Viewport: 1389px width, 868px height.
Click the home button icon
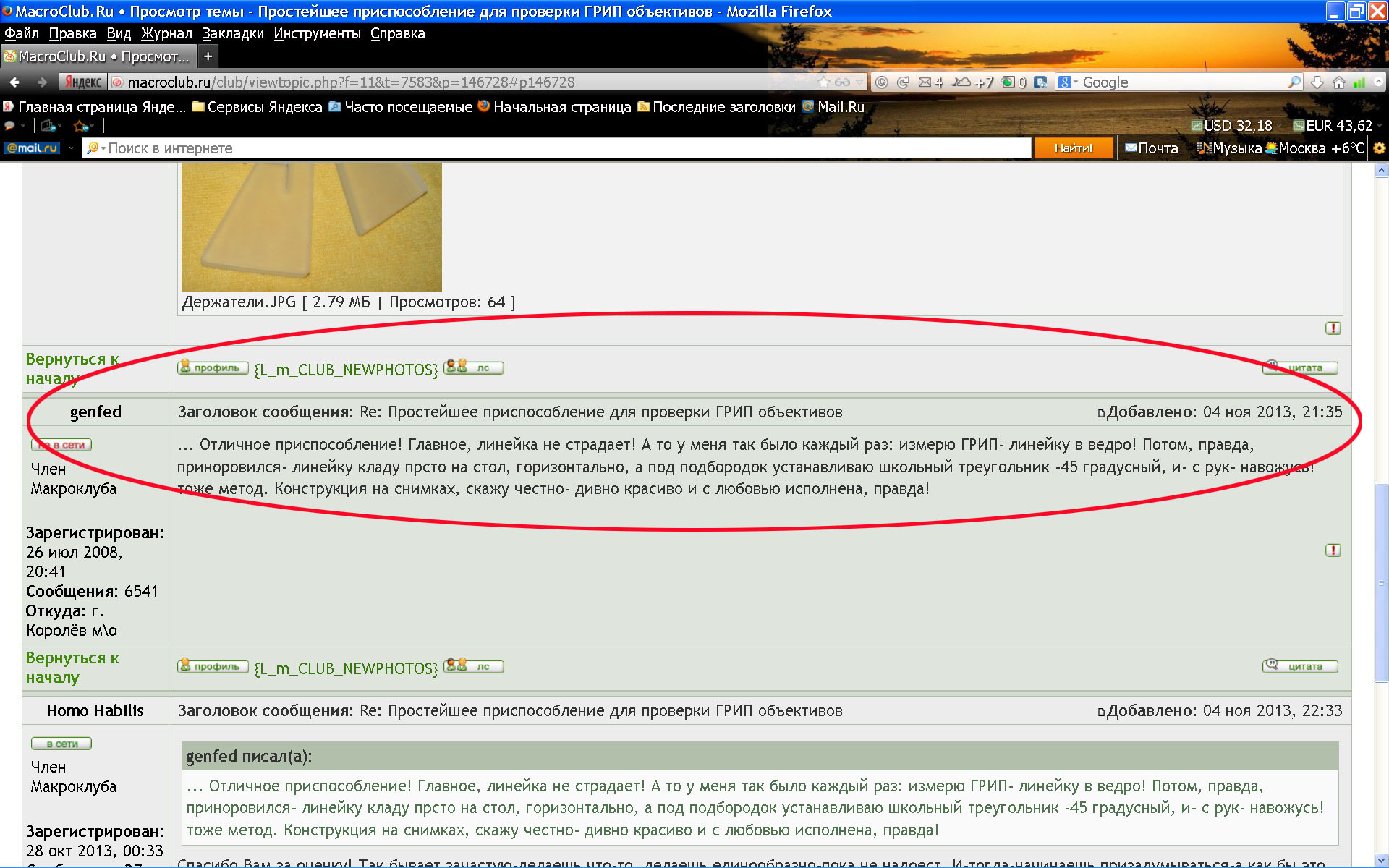coord(1339,82)
